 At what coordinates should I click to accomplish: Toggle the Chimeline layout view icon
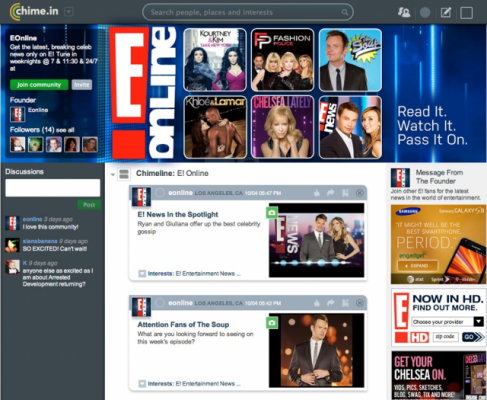point(124,174)
